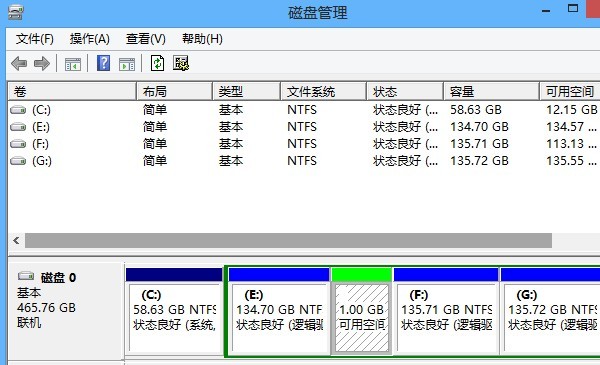Sort by the 布局 column header
This screenshot has width=600, height=365.
(x=174, y=91)
